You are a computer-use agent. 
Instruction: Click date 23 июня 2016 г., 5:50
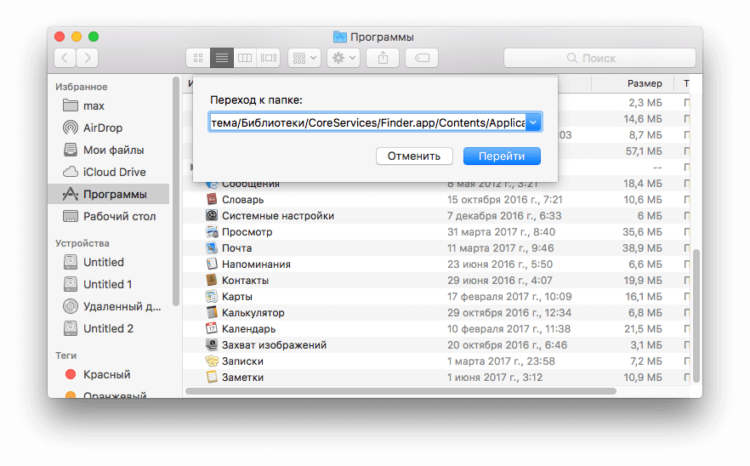[x=500, y=264]
